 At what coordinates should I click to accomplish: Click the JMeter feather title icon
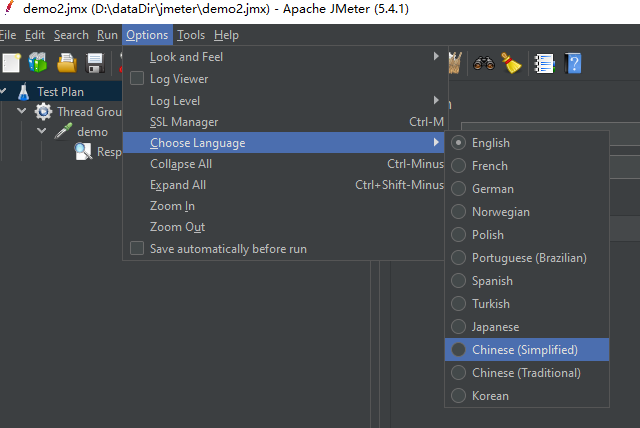point(9,8)
